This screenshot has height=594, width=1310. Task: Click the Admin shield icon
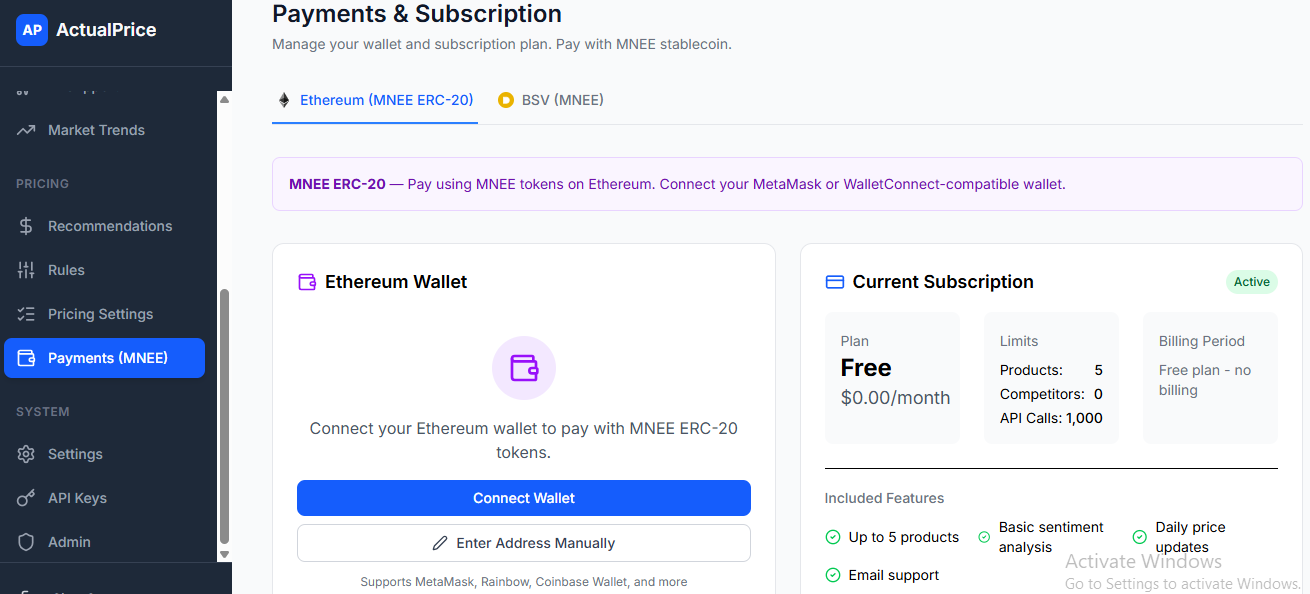pyautogui.click(x=27, y=542)
